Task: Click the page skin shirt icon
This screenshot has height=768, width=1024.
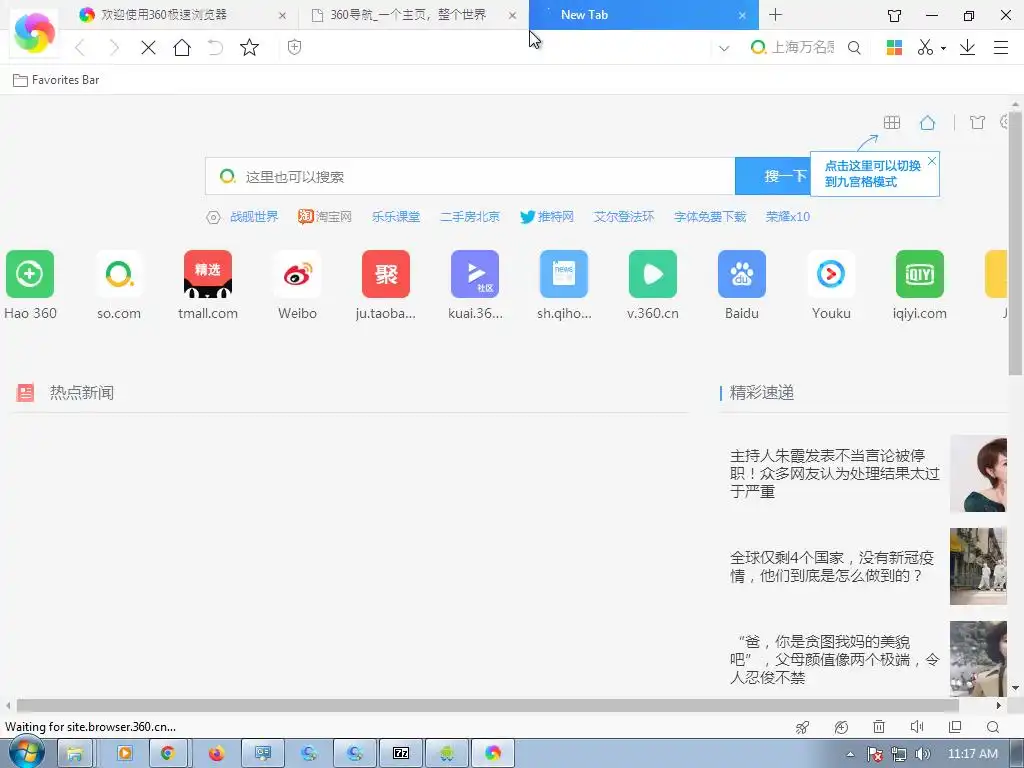Action: 977,122
